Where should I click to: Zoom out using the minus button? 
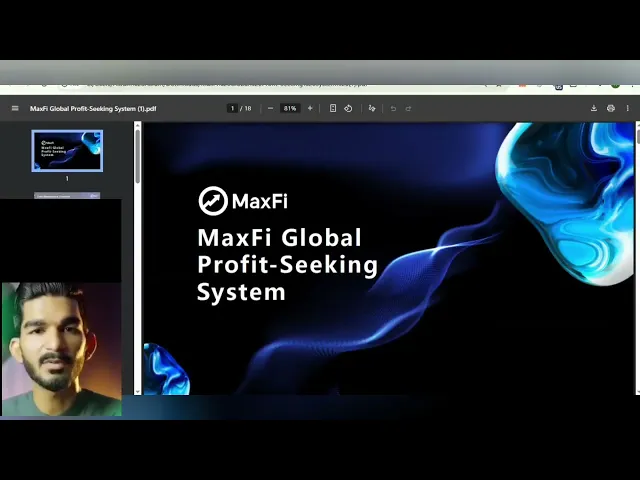pos(270,108)
